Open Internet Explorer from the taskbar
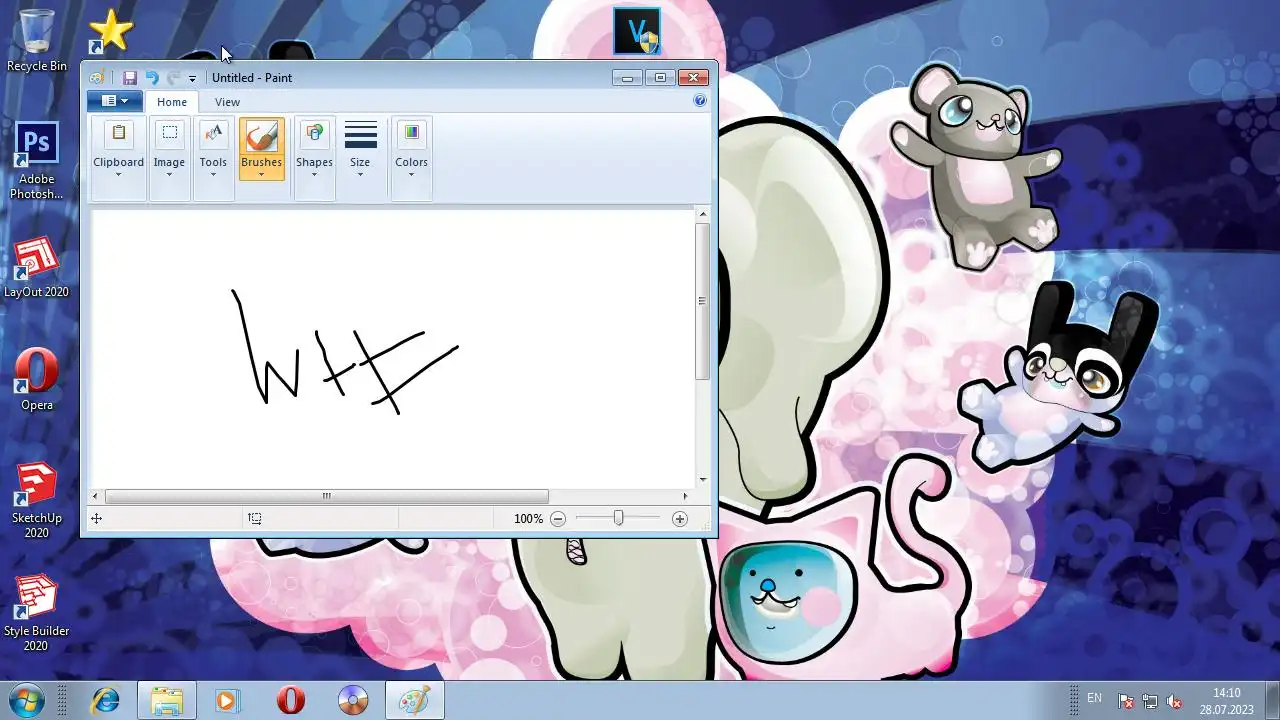Screen dimensions: 1280x720 pos(104,700)
